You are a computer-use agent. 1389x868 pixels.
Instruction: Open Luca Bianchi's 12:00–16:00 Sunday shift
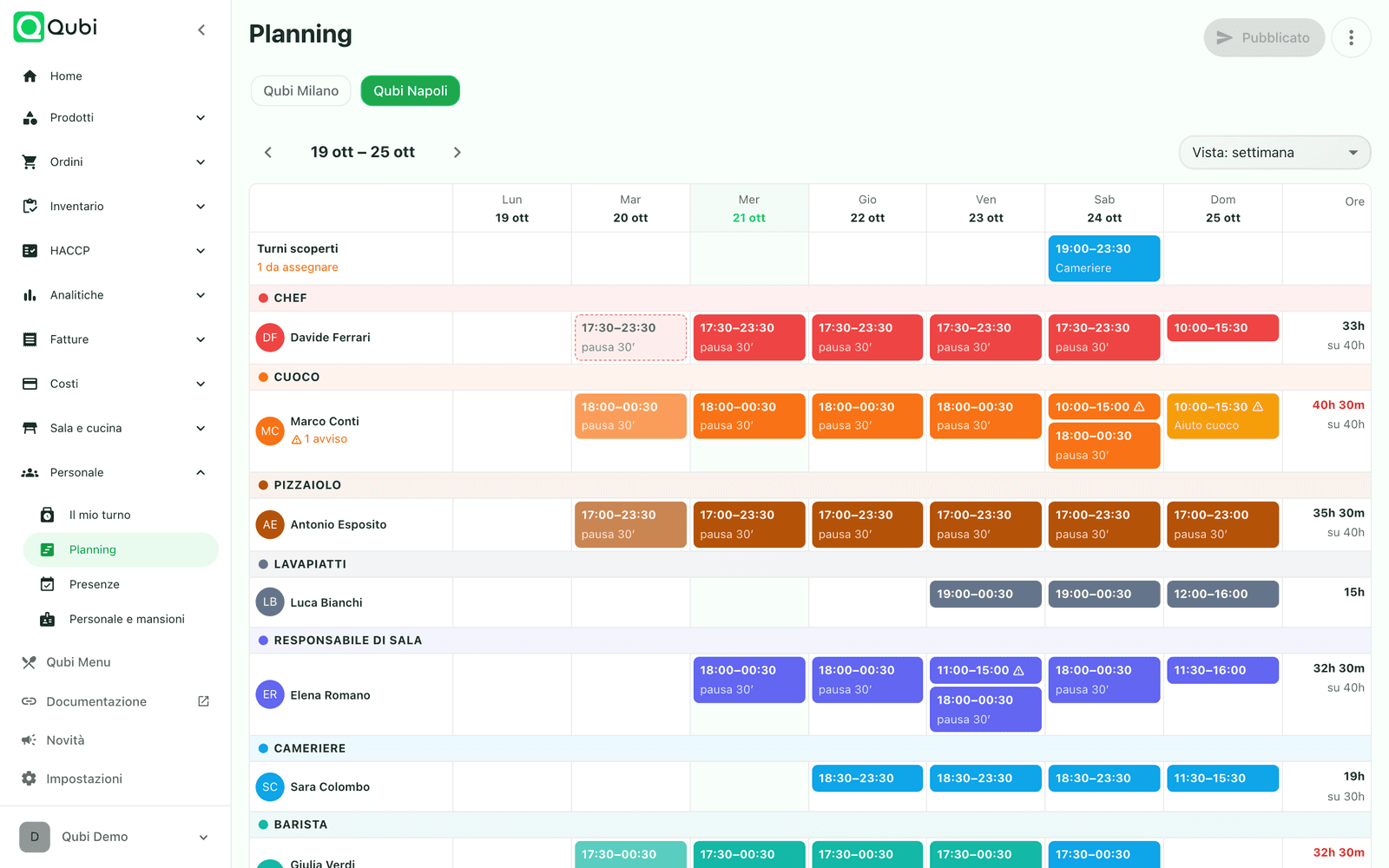click(x=1222, y=595)
